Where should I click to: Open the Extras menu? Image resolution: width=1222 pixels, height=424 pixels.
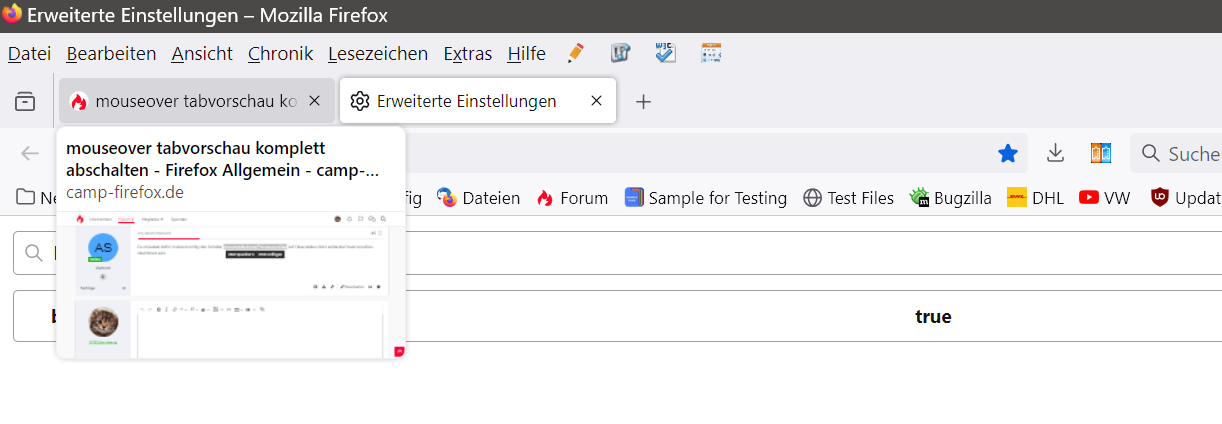click(x=467, y=54)
